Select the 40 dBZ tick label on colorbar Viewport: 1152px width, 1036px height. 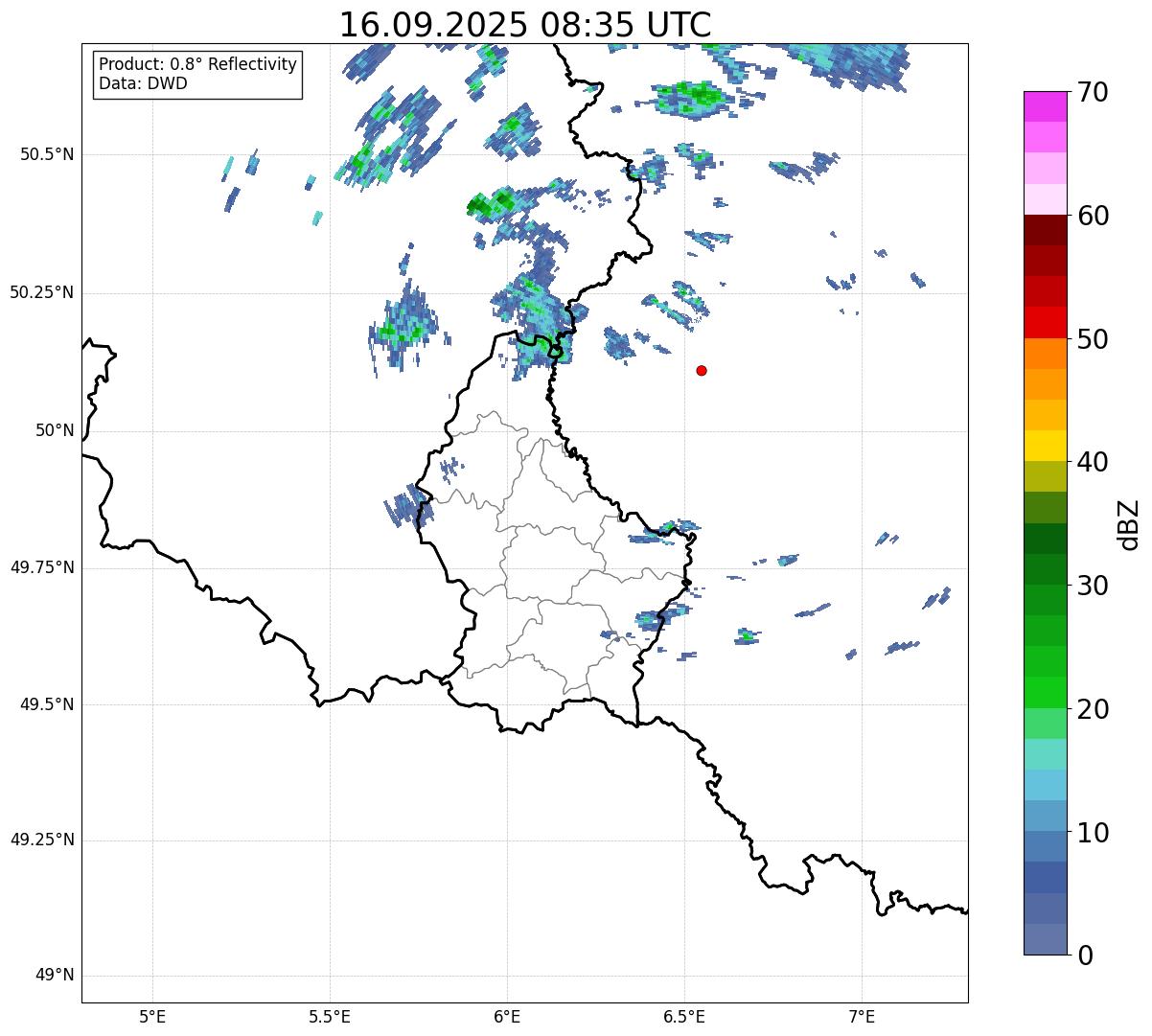(1093, 462)
